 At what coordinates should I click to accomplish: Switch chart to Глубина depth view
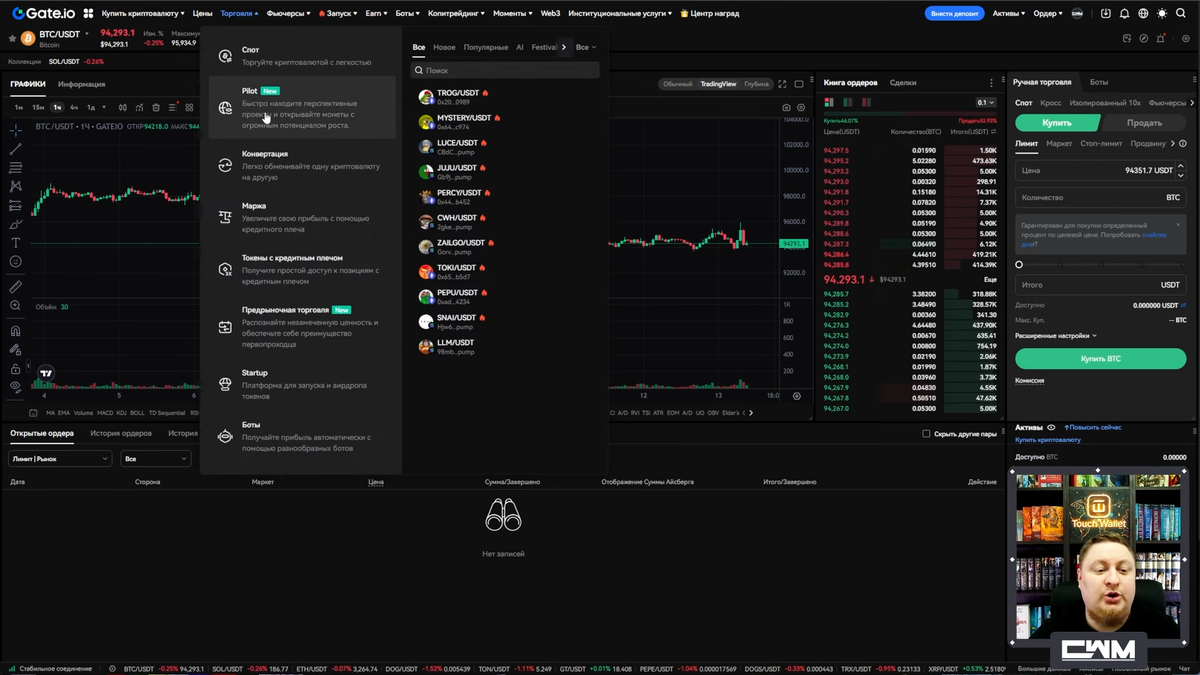pos(756,84)
